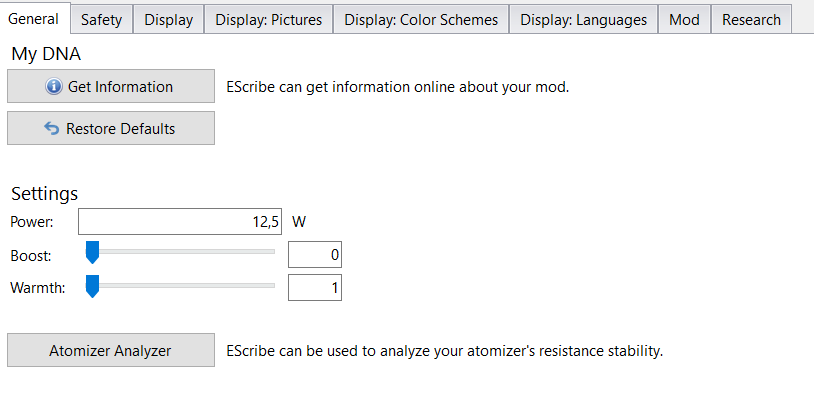Viewport: 814px width, 407px height.
Task: Click the middle of the Warmth slider track
Action: 182,286
